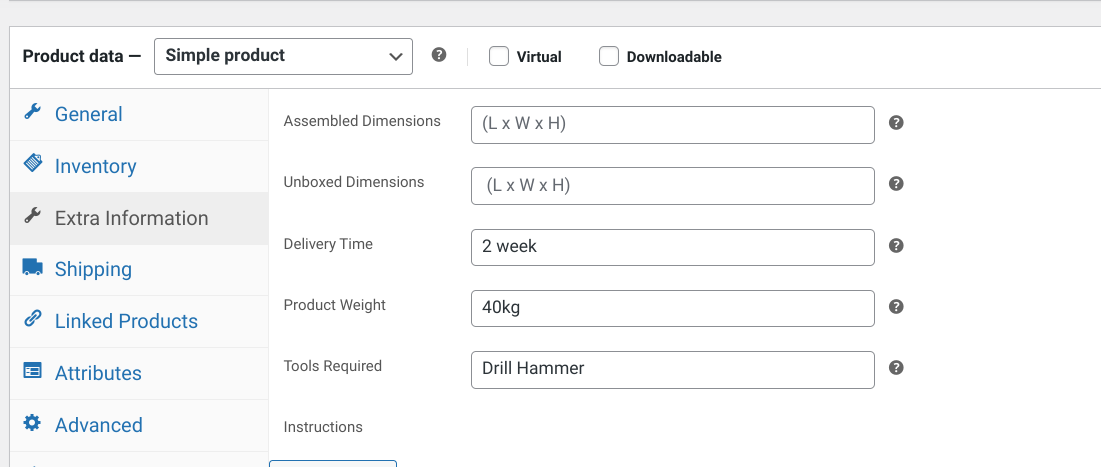This screenshot has height=467, width=1101.
Task: Open the Simple product type dropdown
Action: coord(283,56)
